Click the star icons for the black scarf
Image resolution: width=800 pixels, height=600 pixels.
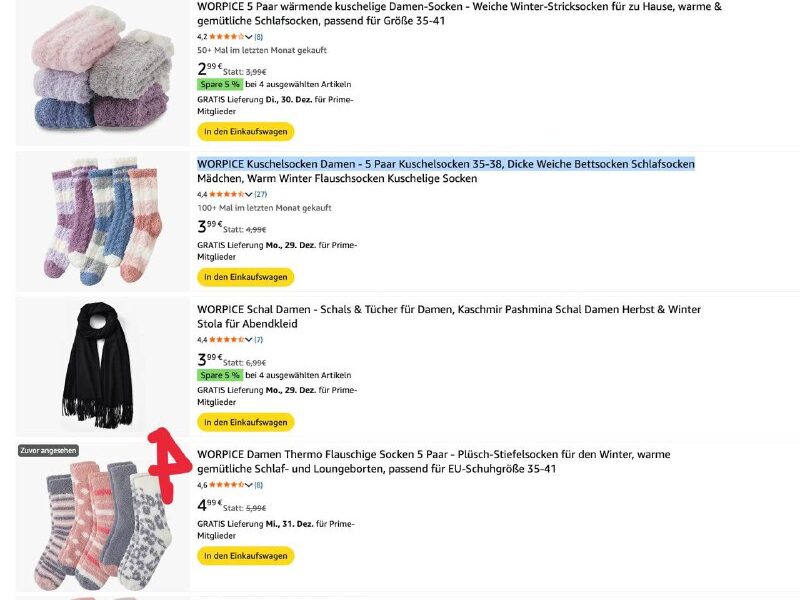(x=227, y=340)
